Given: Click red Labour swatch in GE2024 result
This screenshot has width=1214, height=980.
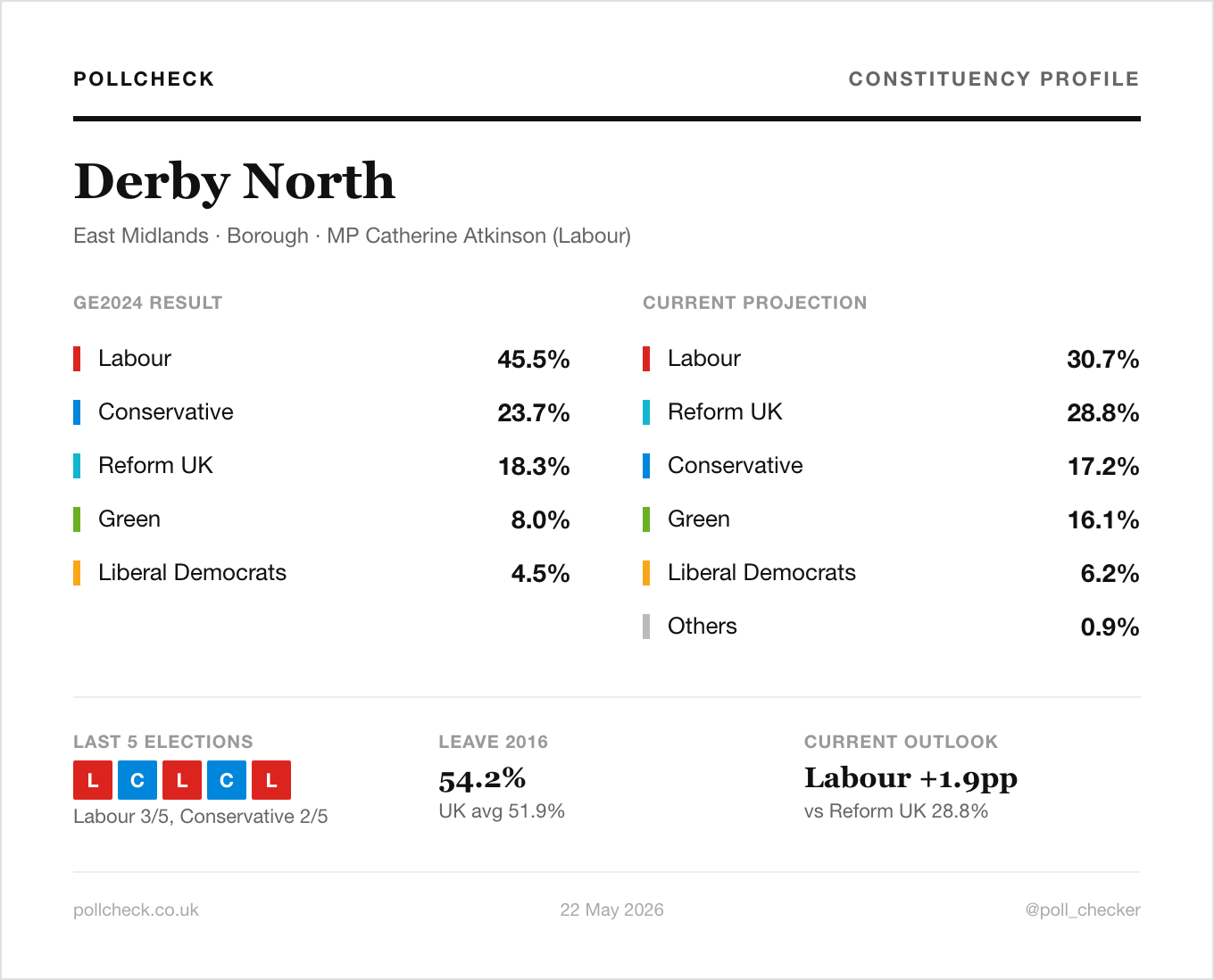Looking at the screenshot, I should point(77,359).
